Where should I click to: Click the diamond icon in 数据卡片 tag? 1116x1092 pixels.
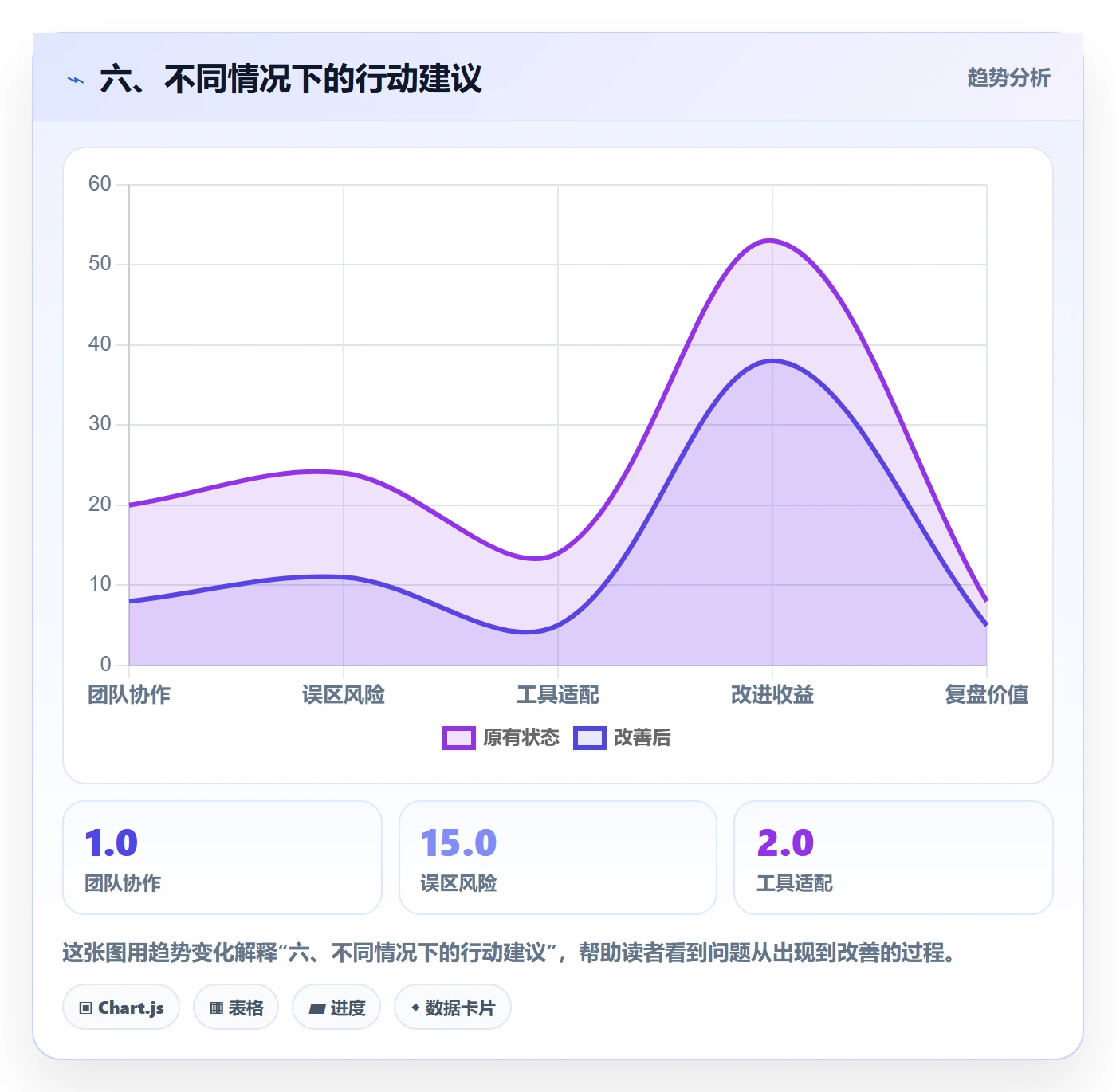tap(415, 1008)
